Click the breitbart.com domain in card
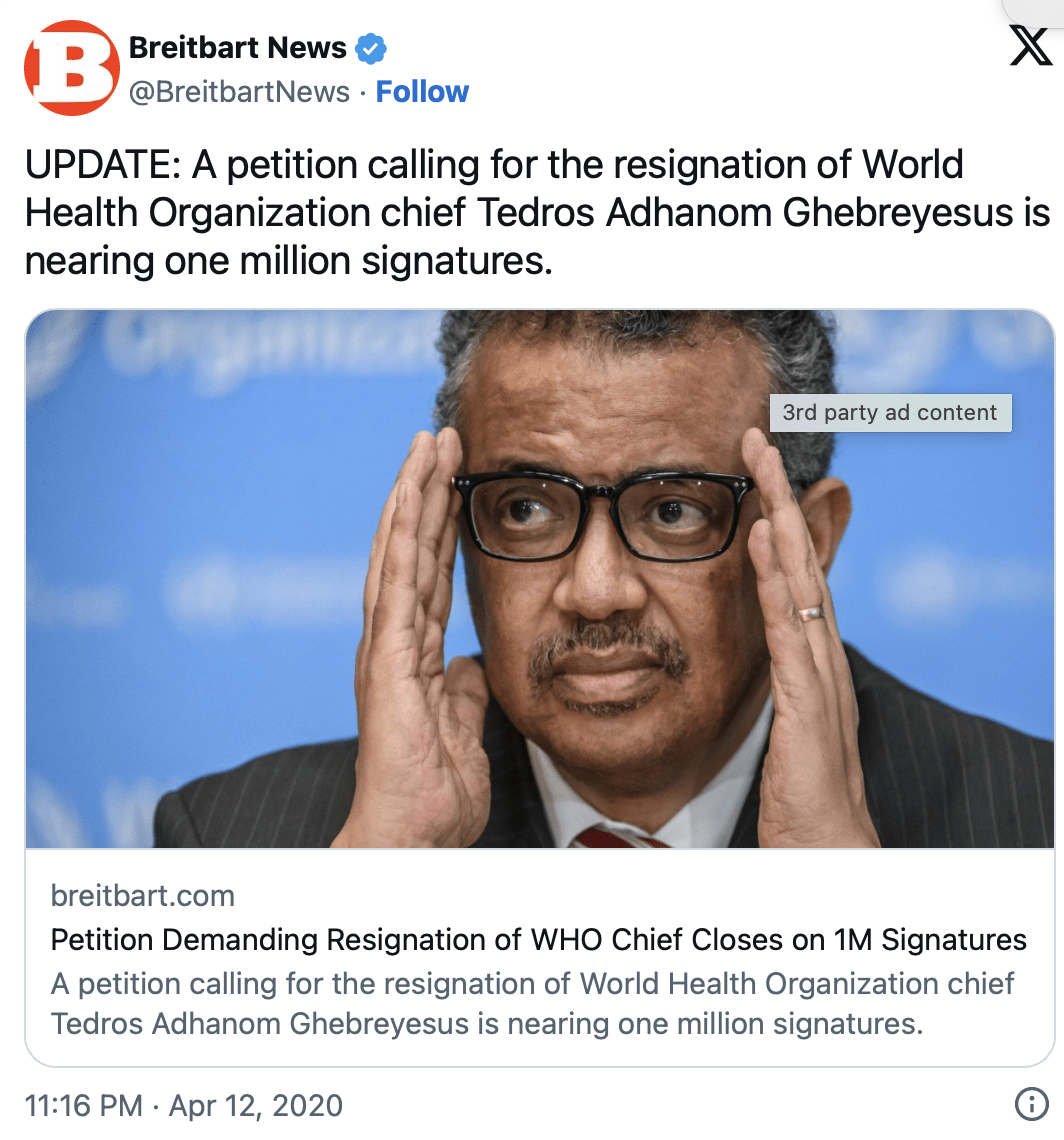The image size is (1064, 1140). coord(143,896)
